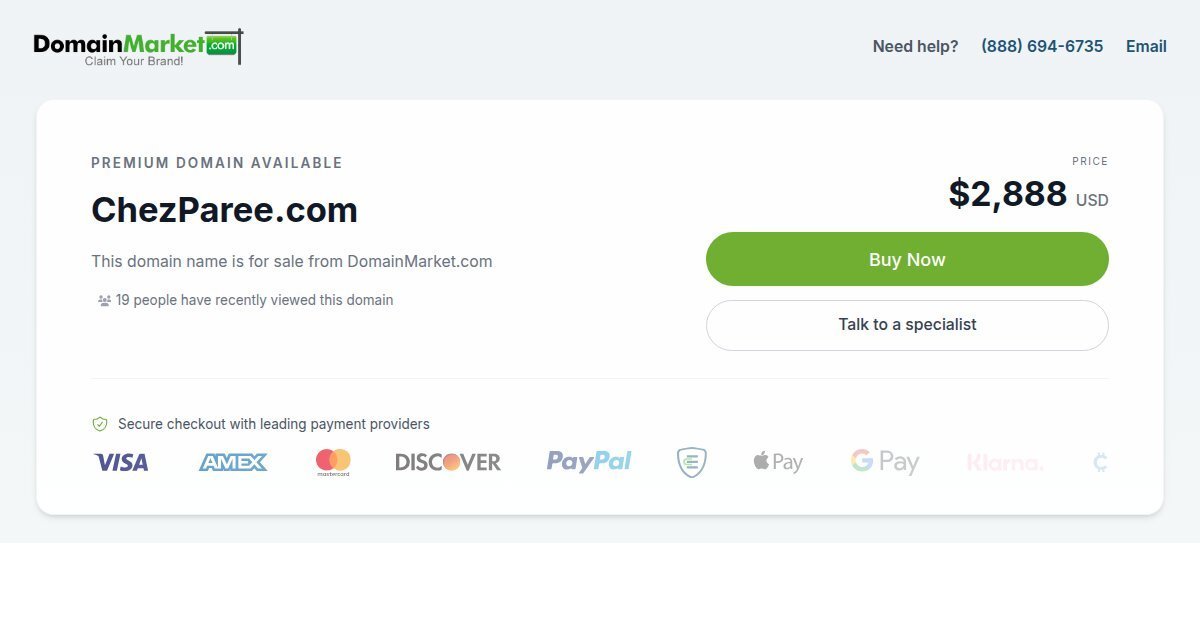Click the $2,888 price amount
Viewport: 1200px width, 630px height.
1008,193
